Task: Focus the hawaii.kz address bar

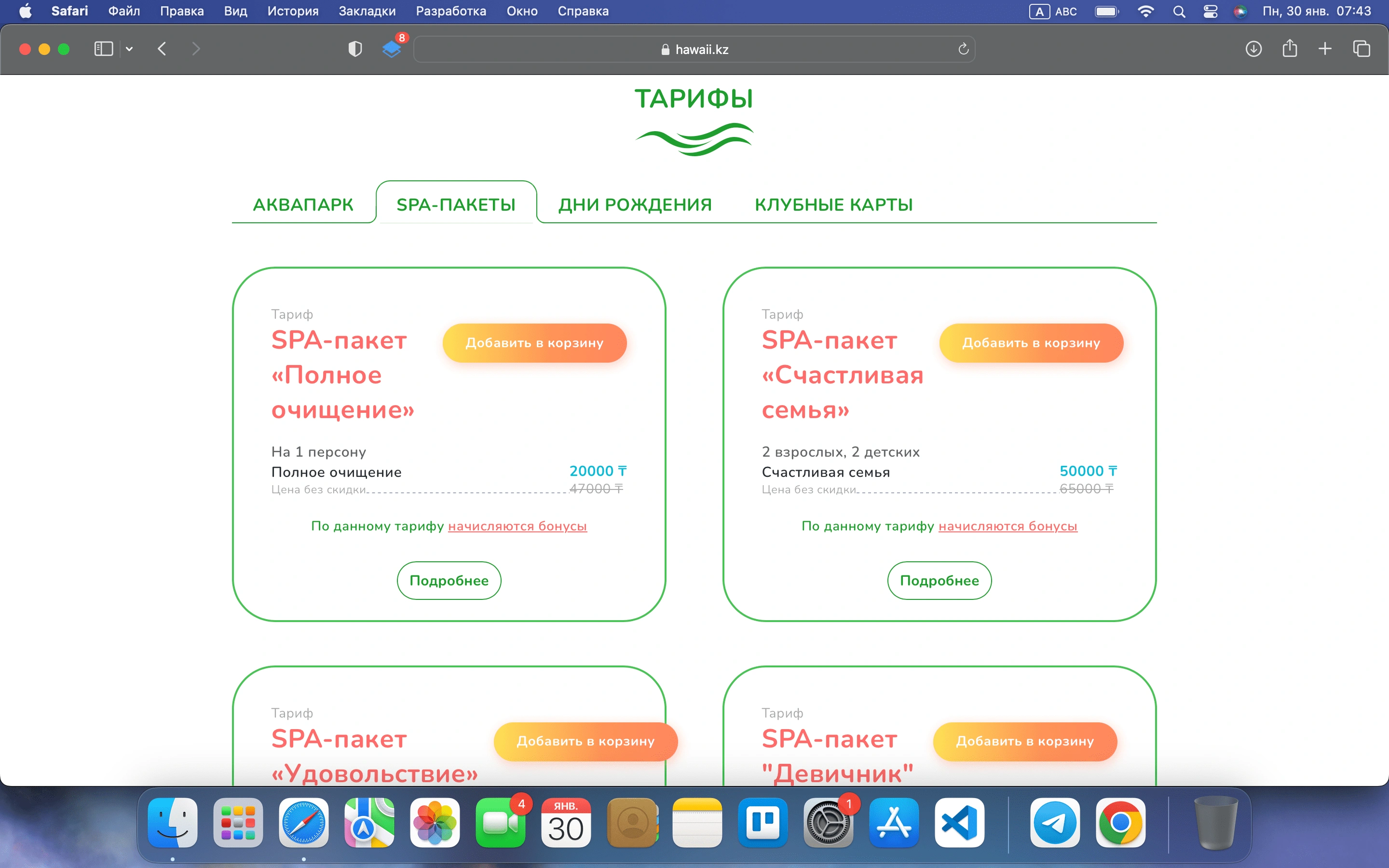Action: (694, 49)
